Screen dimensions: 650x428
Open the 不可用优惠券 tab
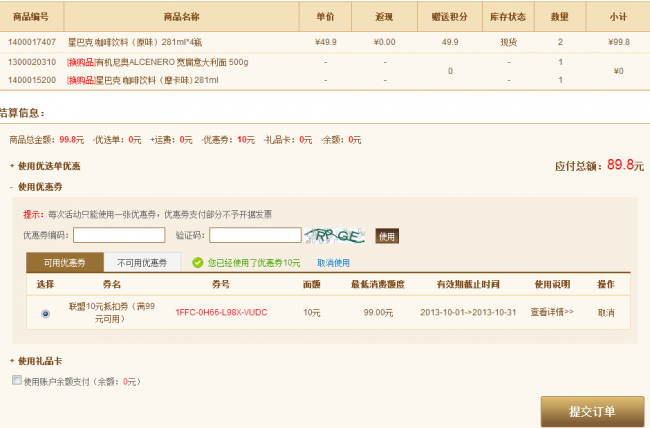coord(142,262)
